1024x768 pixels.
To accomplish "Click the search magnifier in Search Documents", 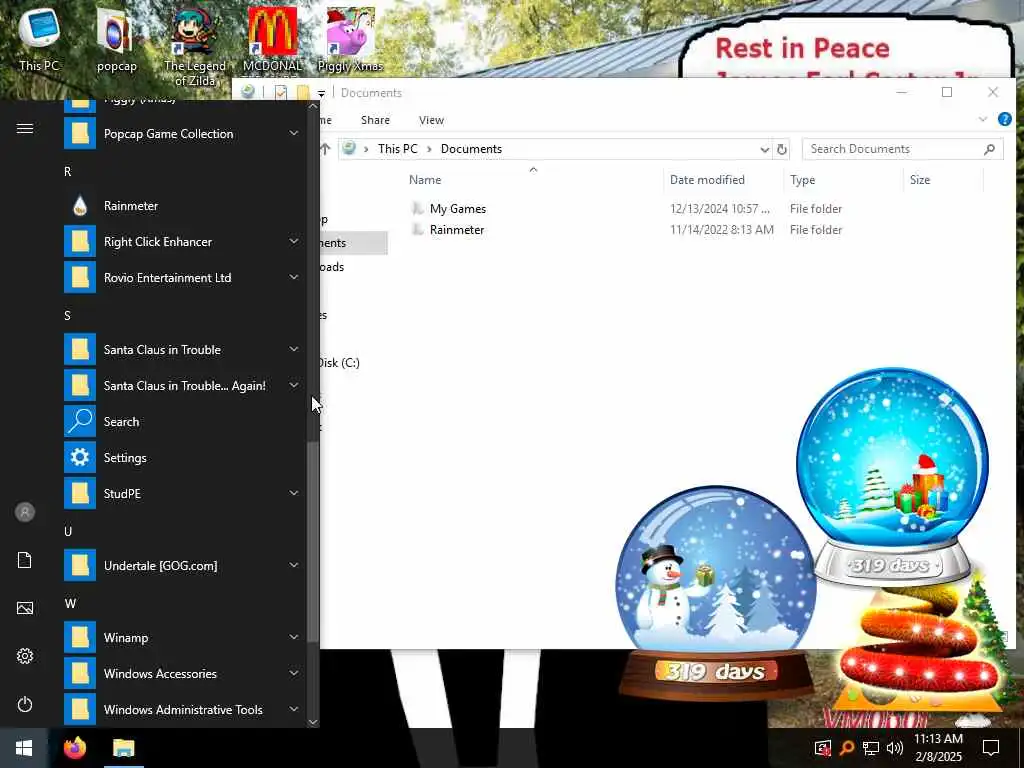I will (989, 150).
